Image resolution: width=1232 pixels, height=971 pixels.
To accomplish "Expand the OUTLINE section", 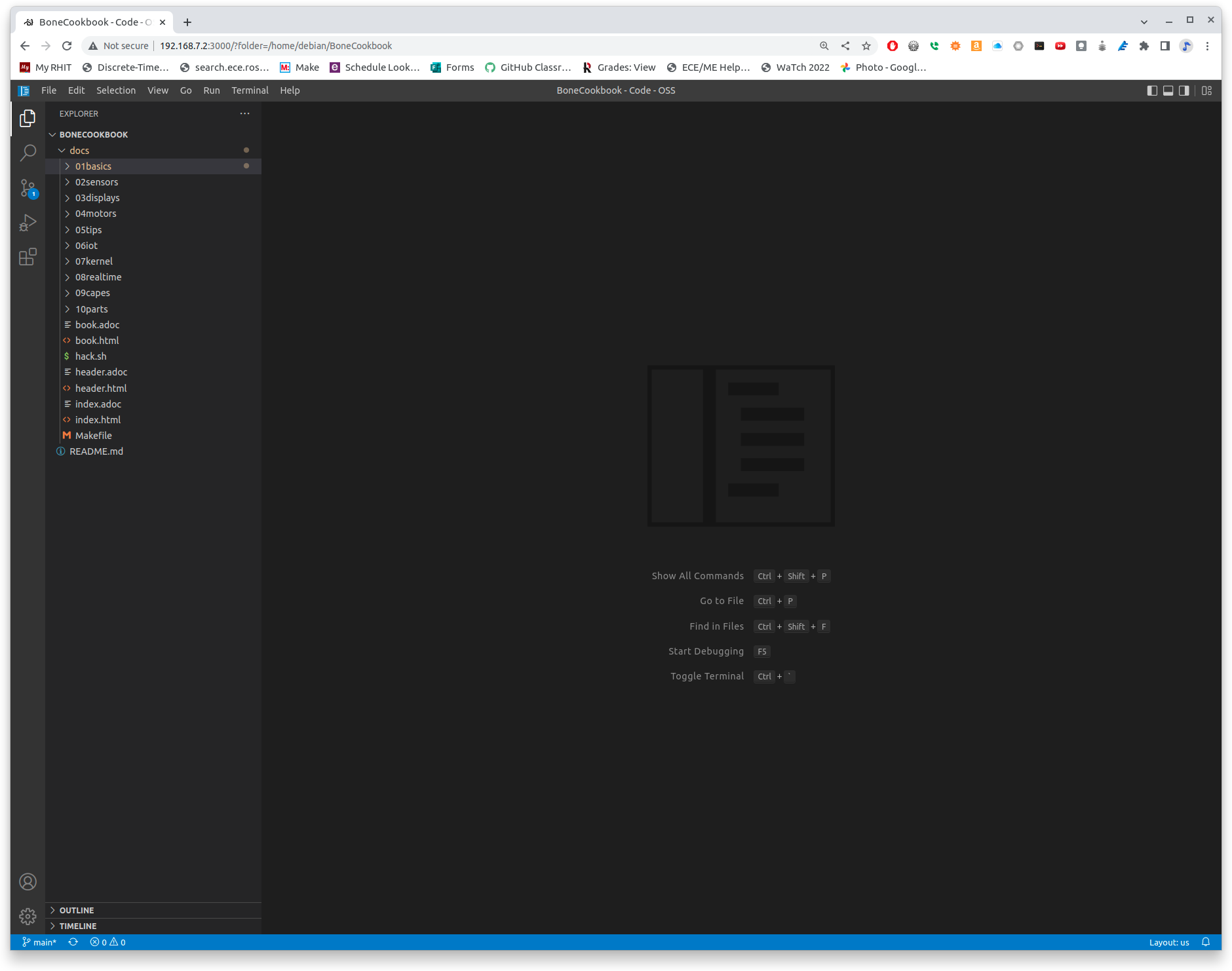I will 77,910.
